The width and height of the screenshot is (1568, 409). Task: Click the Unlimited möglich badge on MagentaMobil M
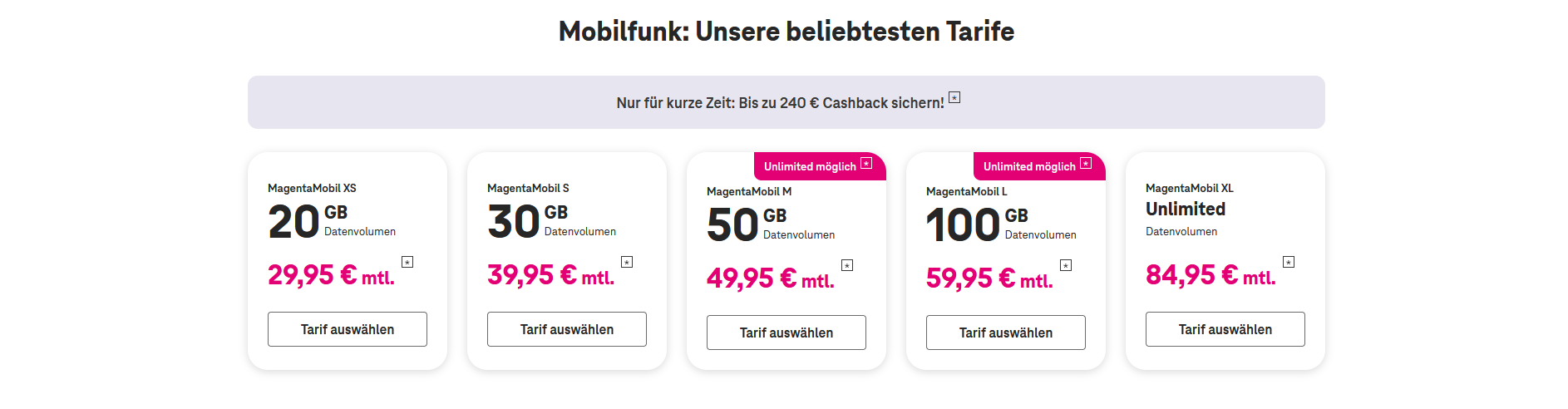click(810, 166)
